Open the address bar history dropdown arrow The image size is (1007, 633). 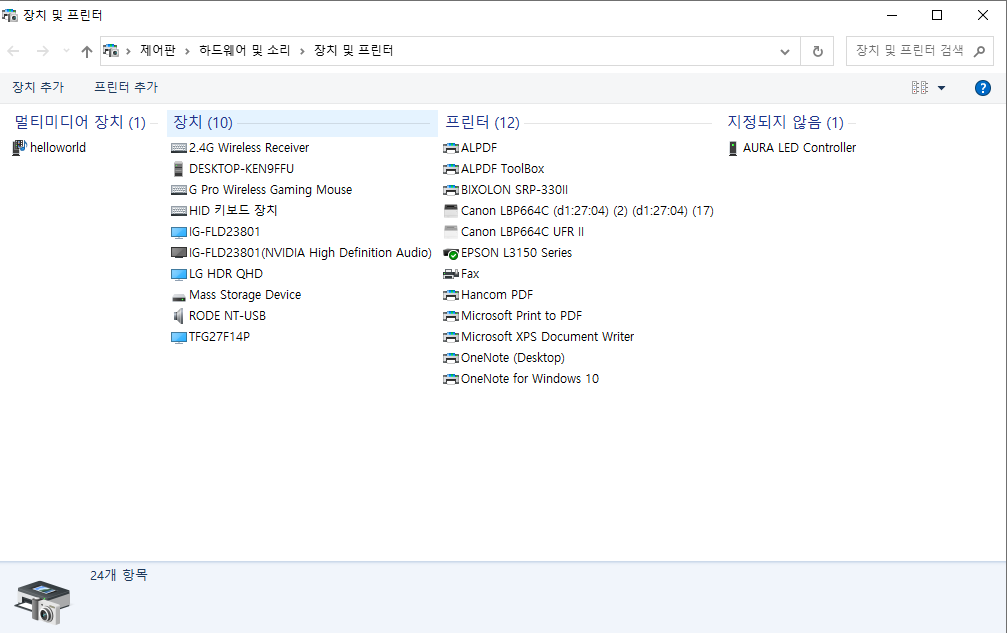pos(785,51)
